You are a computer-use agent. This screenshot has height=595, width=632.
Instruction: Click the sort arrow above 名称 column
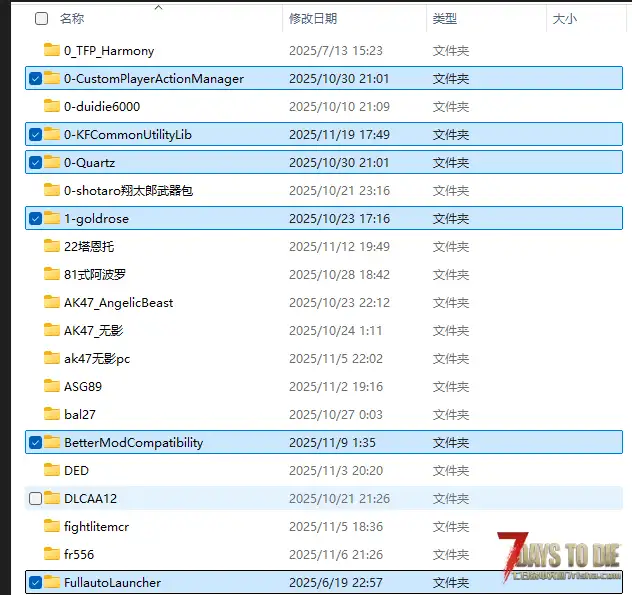click(x=158, y=6)
